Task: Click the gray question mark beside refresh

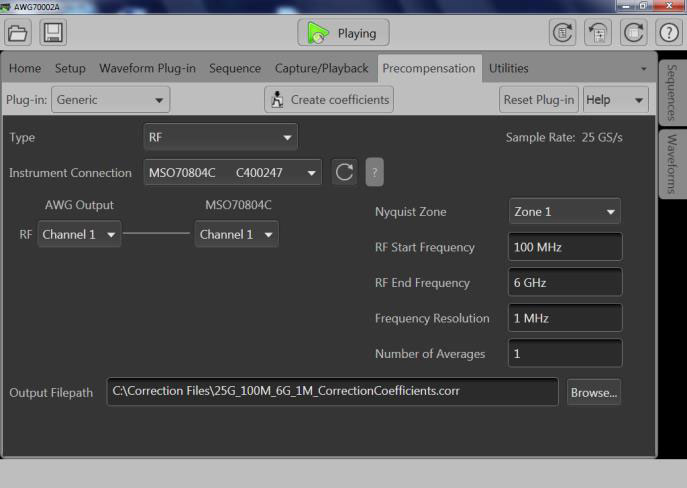Action: tap(375, 172)
